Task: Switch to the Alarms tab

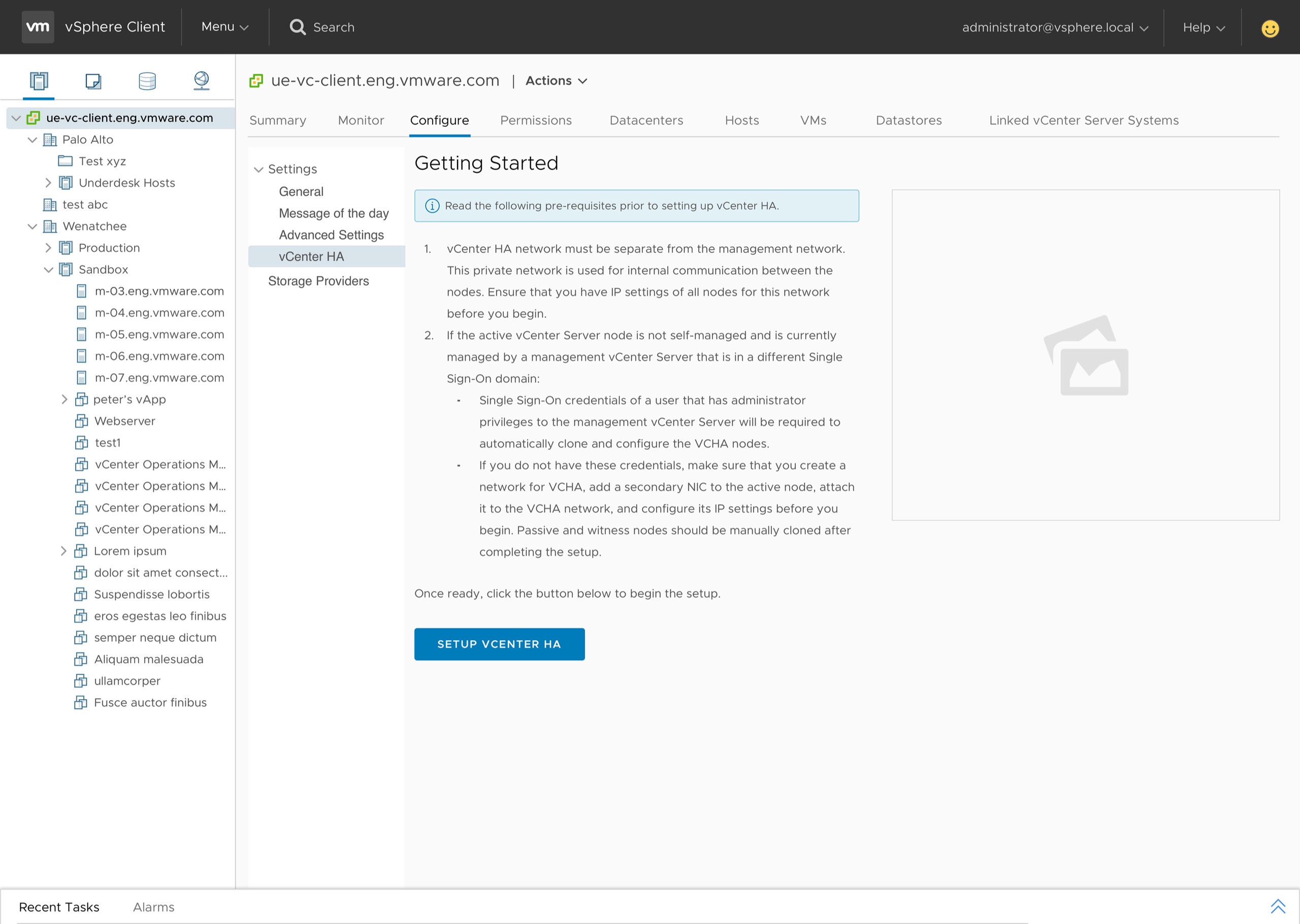Action: tap(153, 907)
